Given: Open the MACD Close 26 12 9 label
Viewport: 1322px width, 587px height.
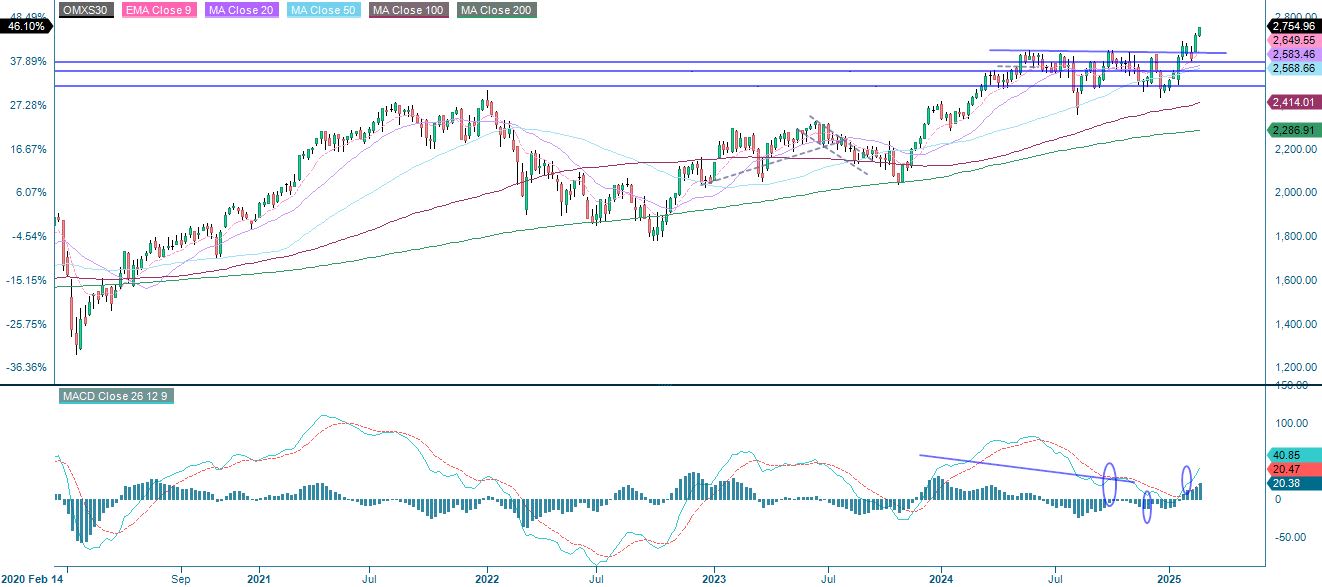Looking at the screenshot, I should coord(114,396).
